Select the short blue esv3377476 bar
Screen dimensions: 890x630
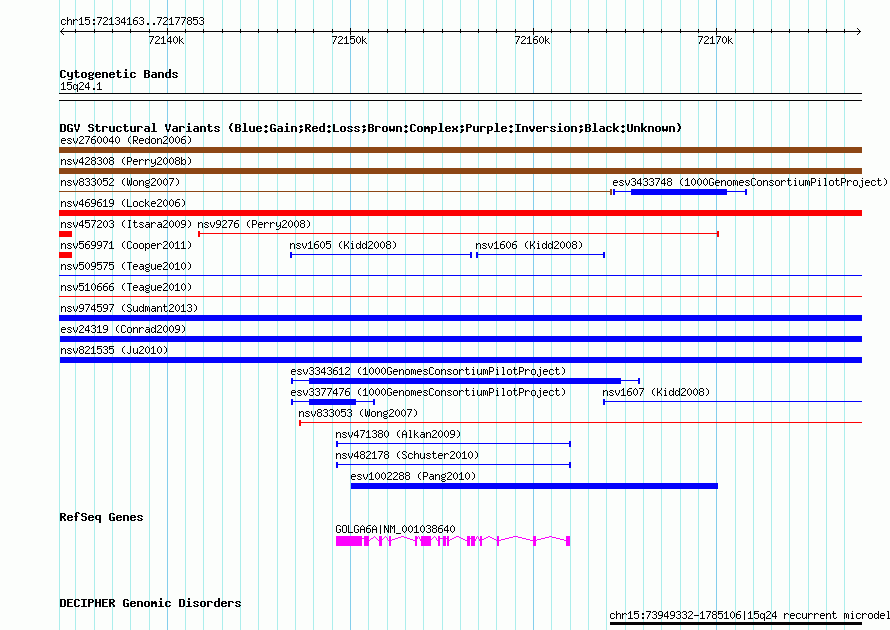(x=333, y=402)
